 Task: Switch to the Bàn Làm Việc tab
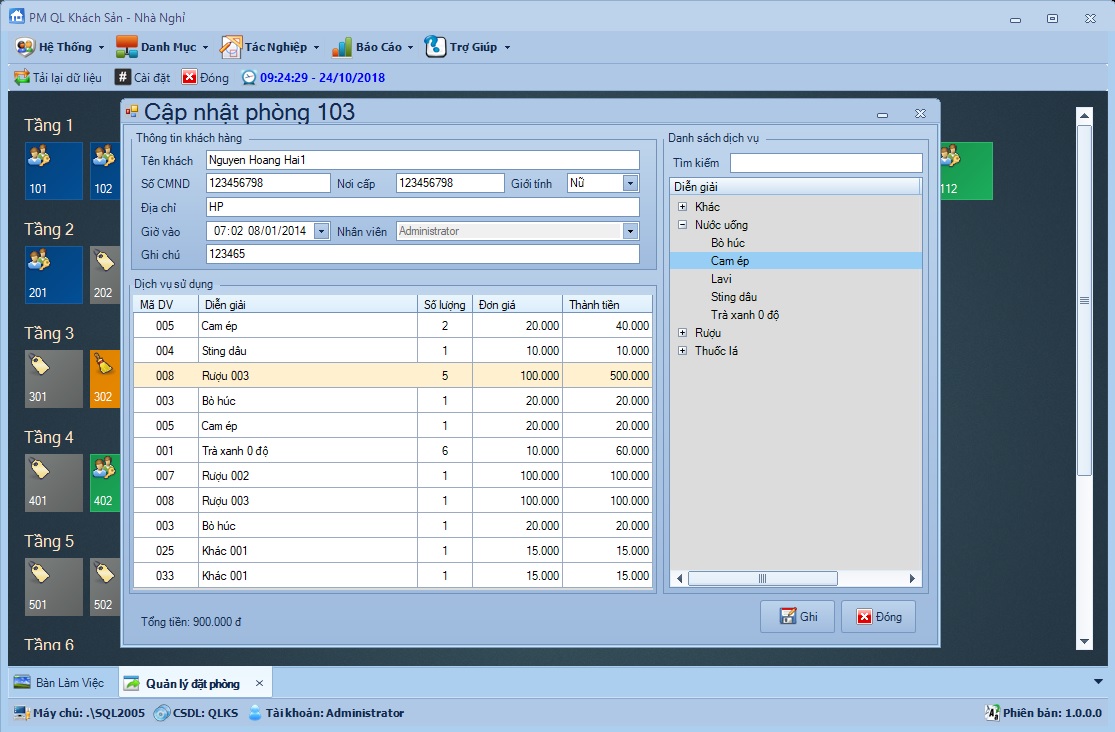(x=60, y=683)
